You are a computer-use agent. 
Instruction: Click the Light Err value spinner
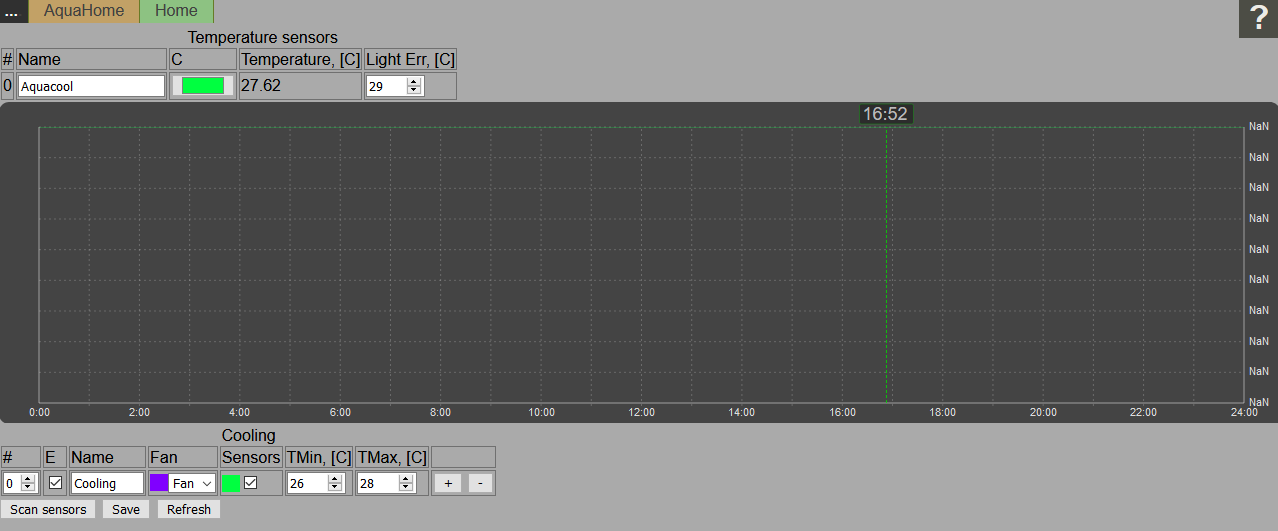[x=414, y=86]
